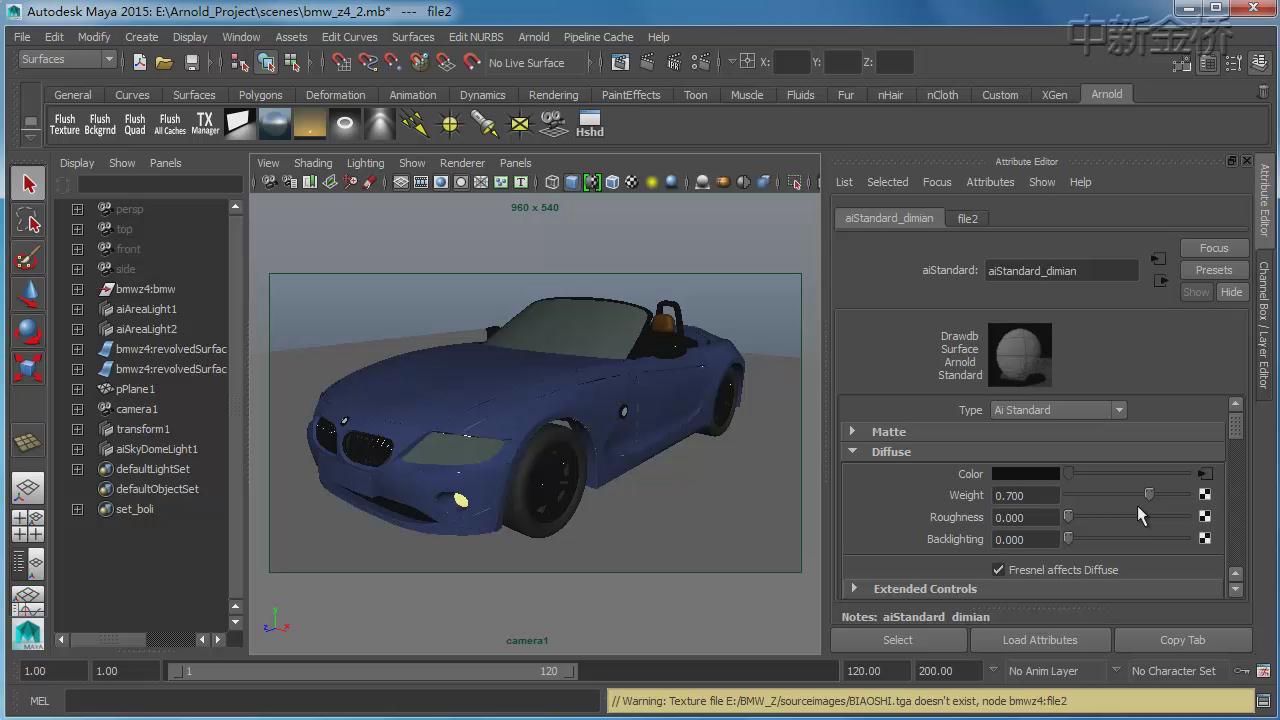The width and height of the screenshot is (1280, 720).
Task: Click the Diffuse Color black swatch
Action: point(1025,474)
